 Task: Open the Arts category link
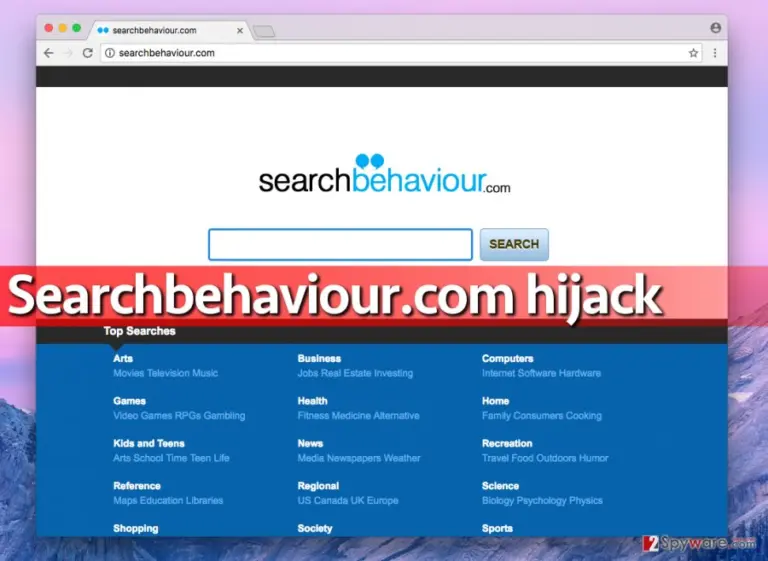tap(123, 359)
